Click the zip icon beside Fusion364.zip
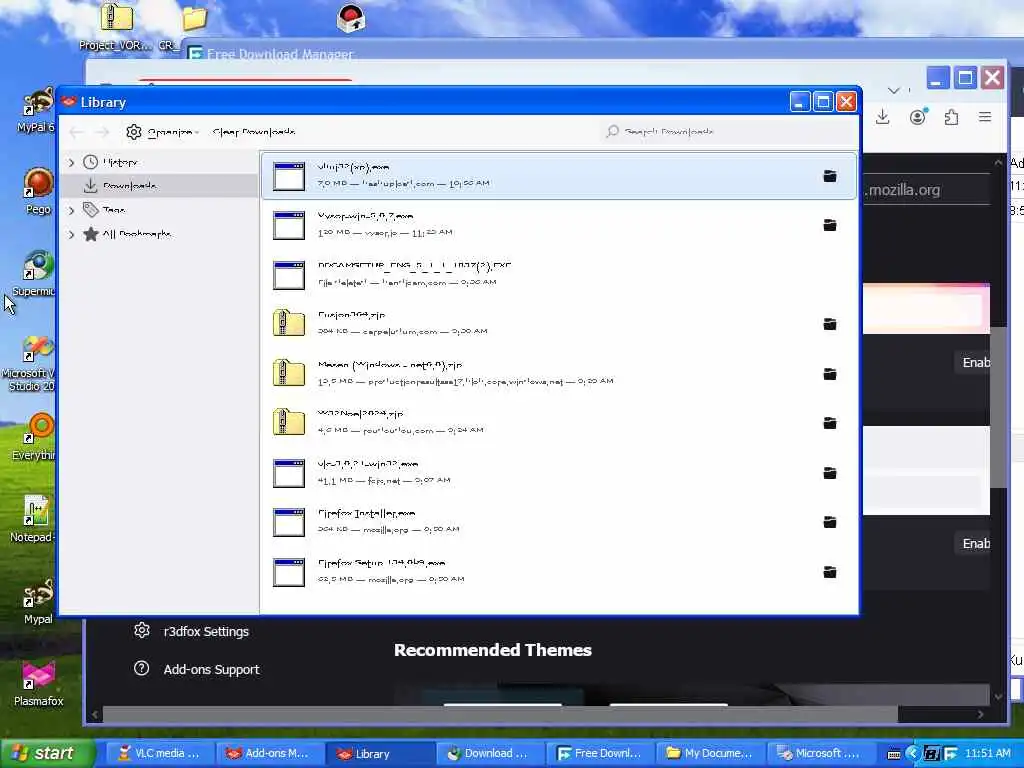1024x768 pixels. tap(289, 323)
